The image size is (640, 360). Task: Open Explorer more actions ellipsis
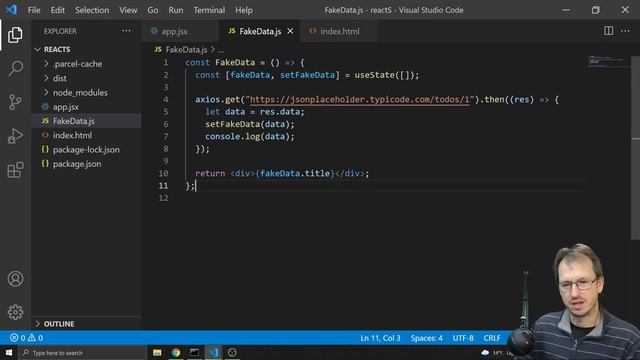(126, 31)
